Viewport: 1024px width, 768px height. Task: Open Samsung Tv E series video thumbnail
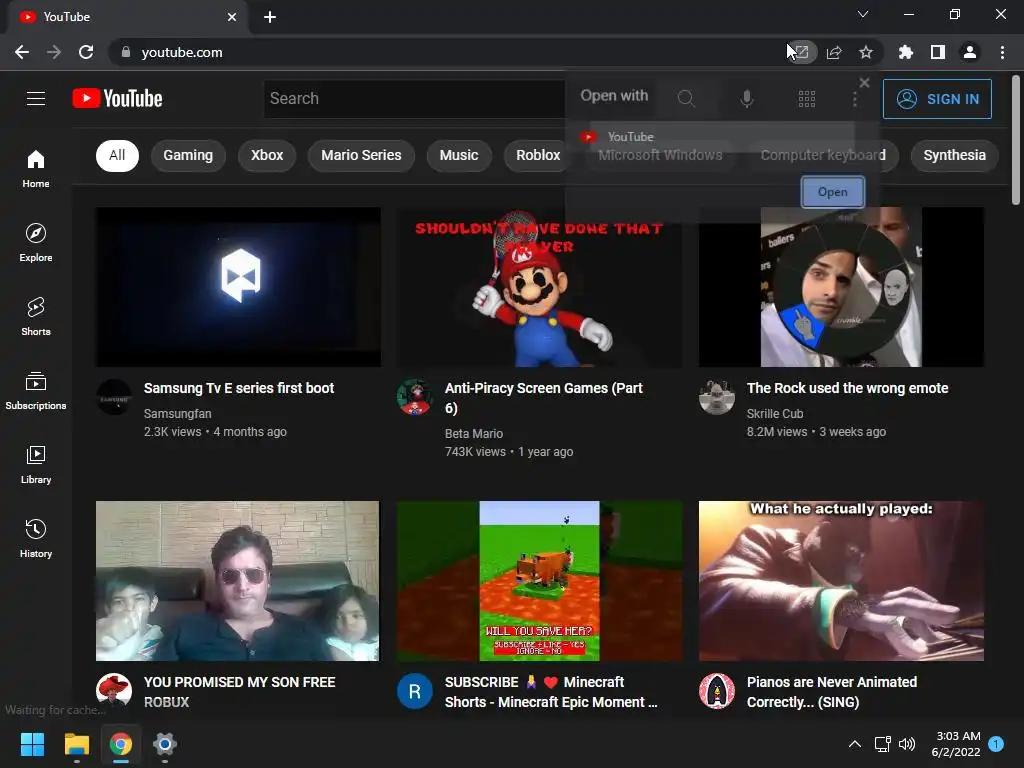point(238,287)
